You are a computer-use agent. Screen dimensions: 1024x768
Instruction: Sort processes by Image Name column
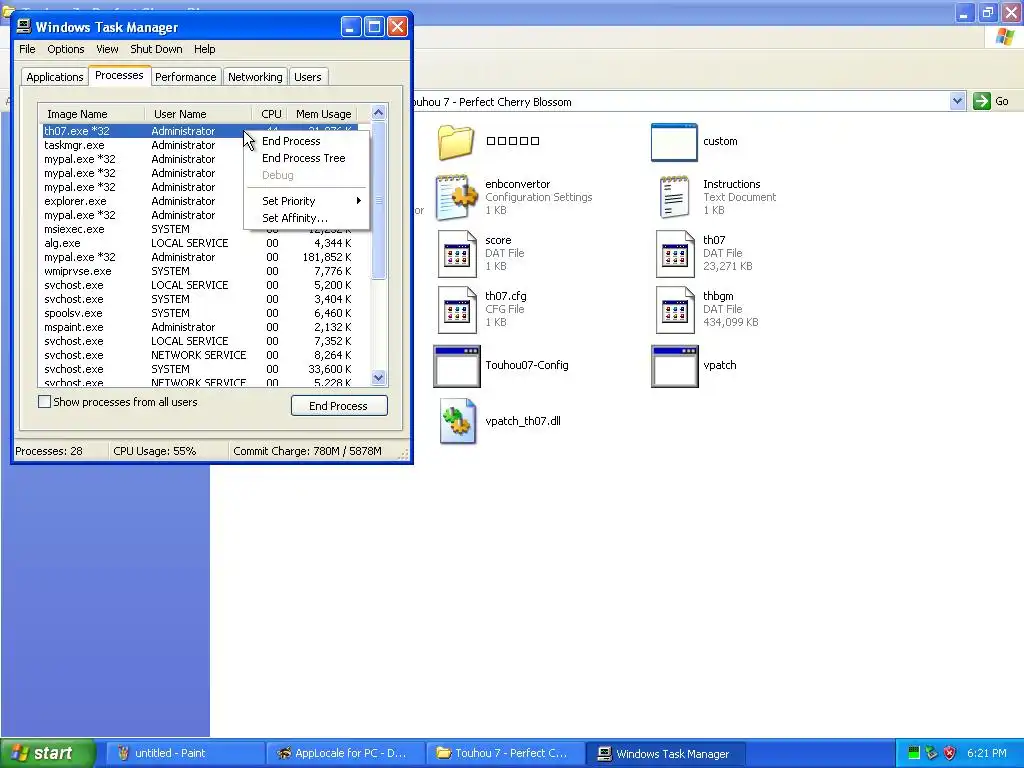pyautogui.click(x=91, y=114)
